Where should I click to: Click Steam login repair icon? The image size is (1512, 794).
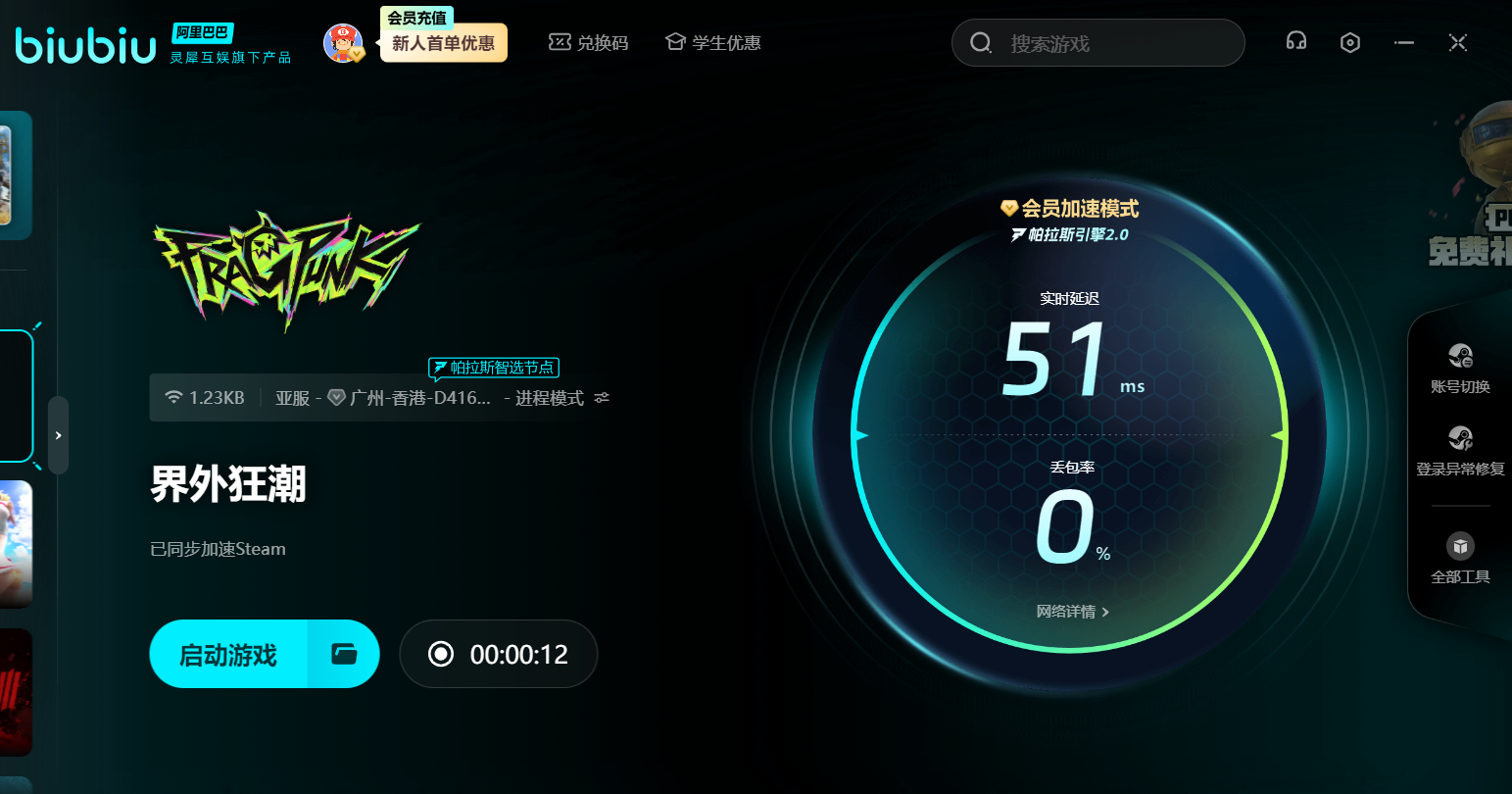pyautogui.click(x=1460, y=438)
